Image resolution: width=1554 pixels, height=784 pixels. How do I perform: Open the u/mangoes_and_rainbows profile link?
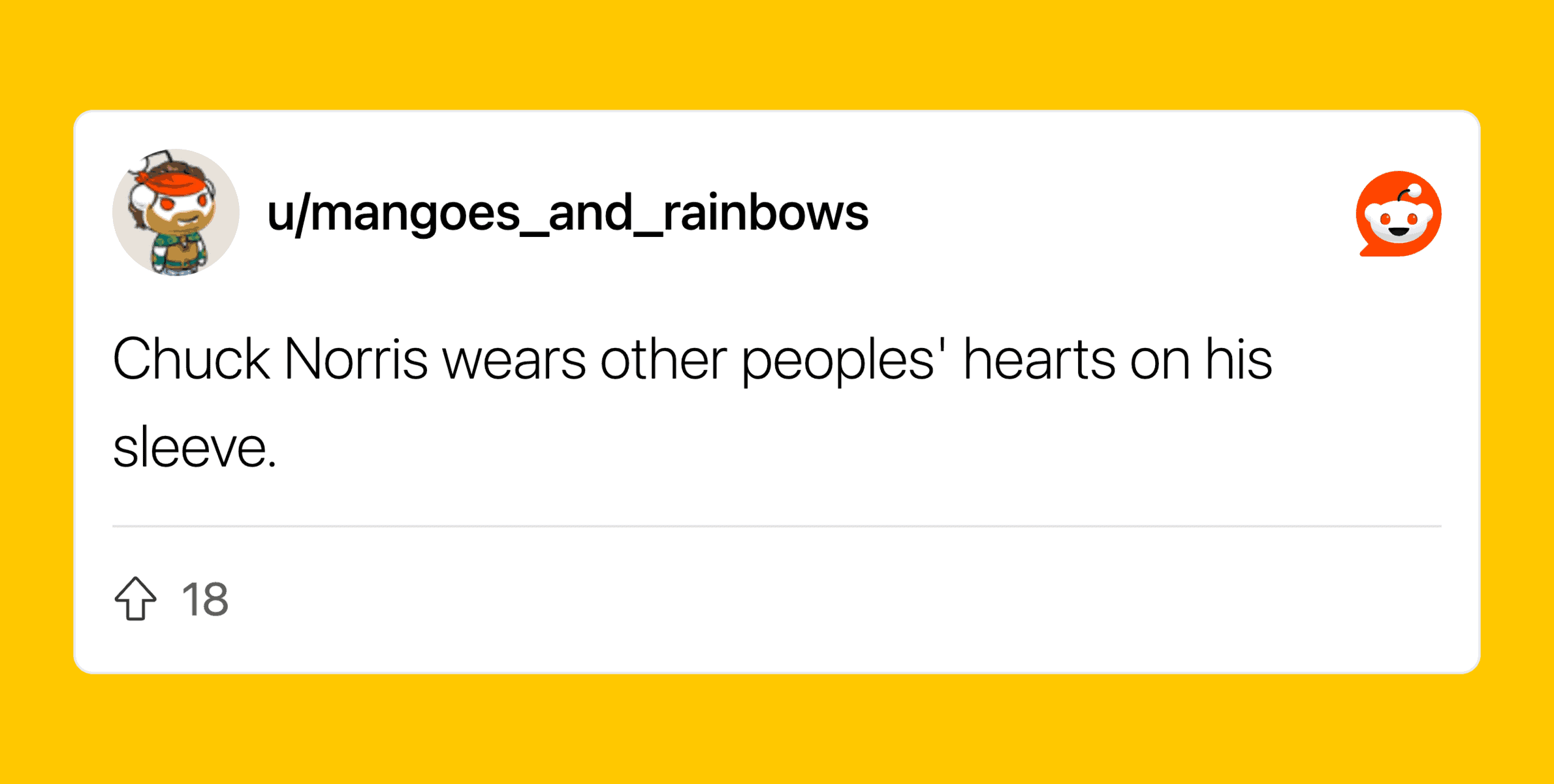pos(567,213)
